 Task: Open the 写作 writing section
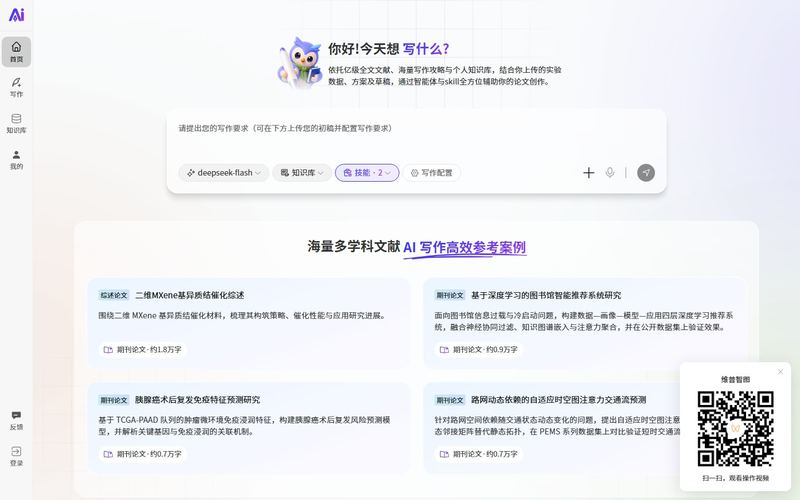pos(16,87)
